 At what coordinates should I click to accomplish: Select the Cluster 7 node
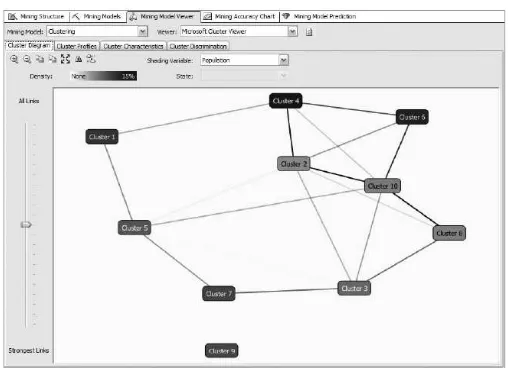219,294
